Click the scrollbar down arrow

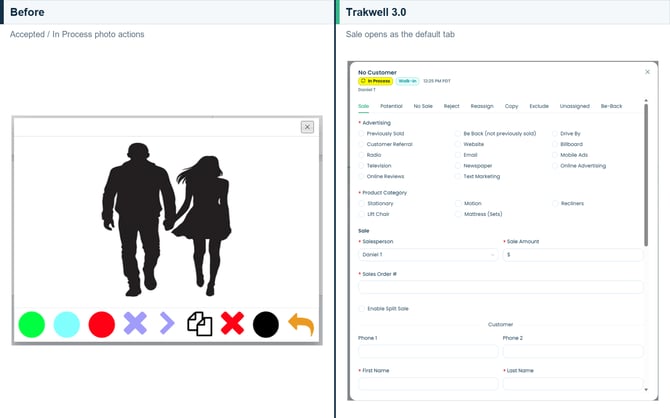tap(646, 389)
